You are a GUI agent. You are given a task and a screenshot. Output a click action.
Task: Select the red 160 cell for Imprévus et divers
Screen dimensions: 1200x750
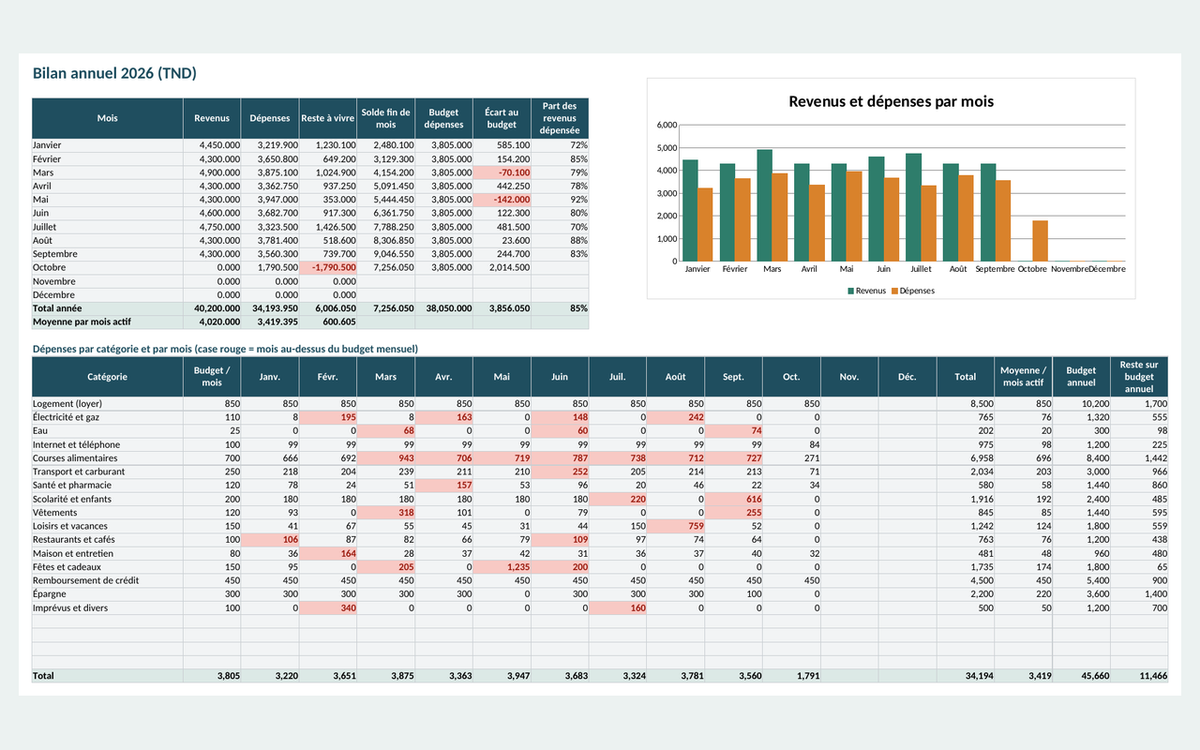point(618,607)
